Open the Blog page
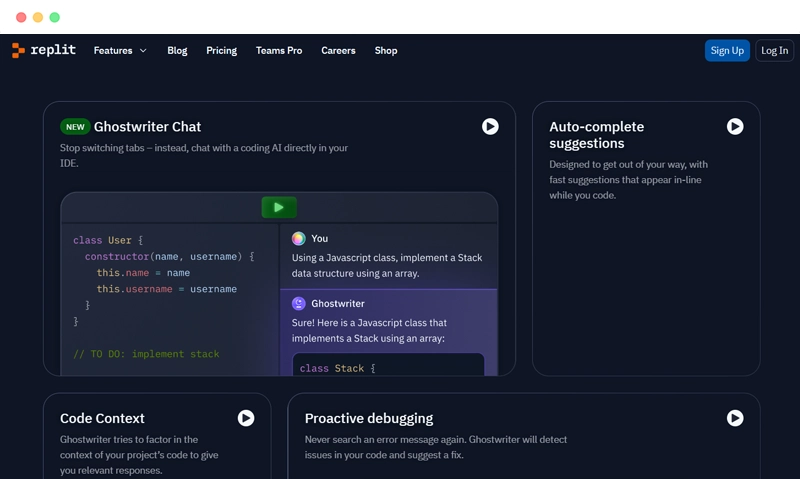 tap(177, 51)
